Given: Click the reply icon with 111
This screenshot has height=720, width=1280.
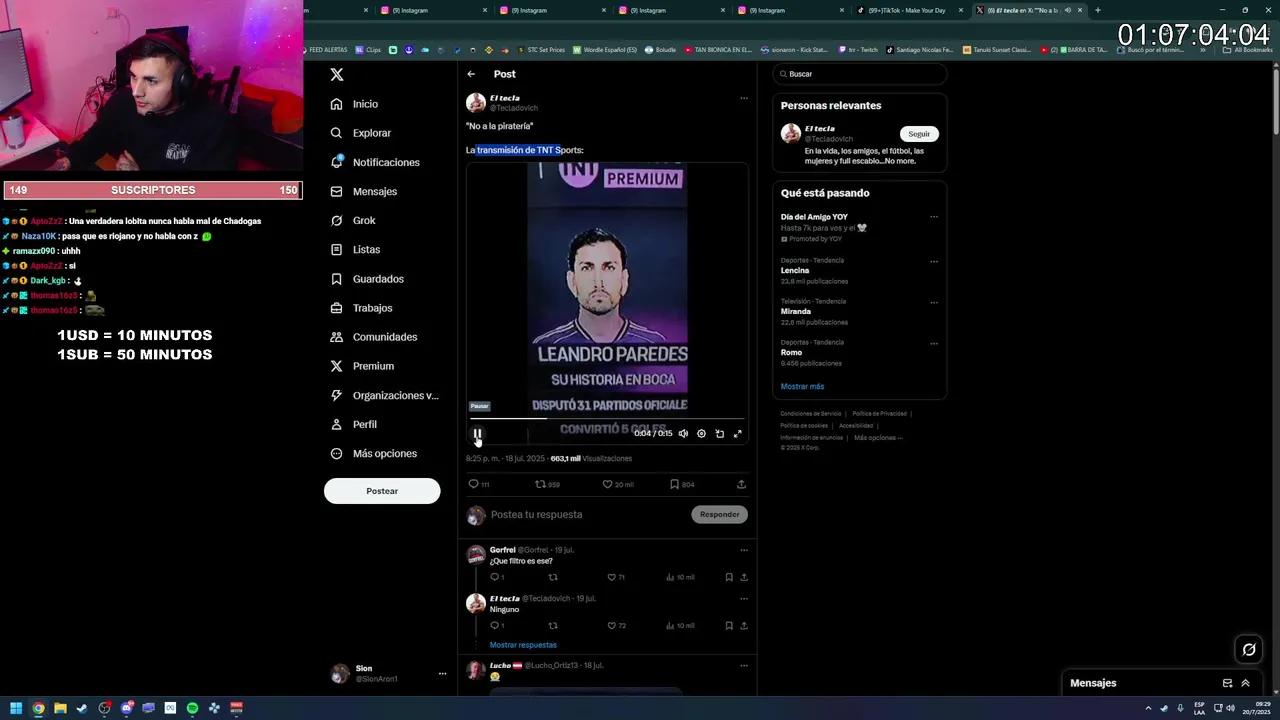Looking at the screenshot, I should (x=479, y=484).
